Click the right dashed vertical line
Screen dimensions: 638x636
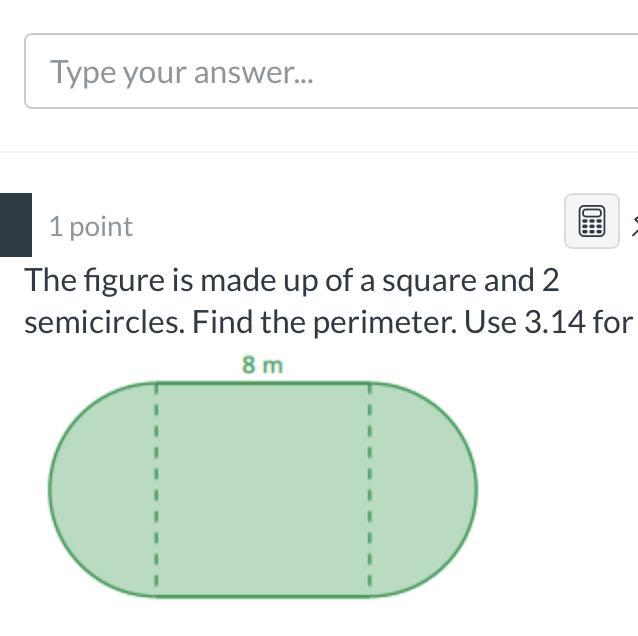click(x=370, y=490)
